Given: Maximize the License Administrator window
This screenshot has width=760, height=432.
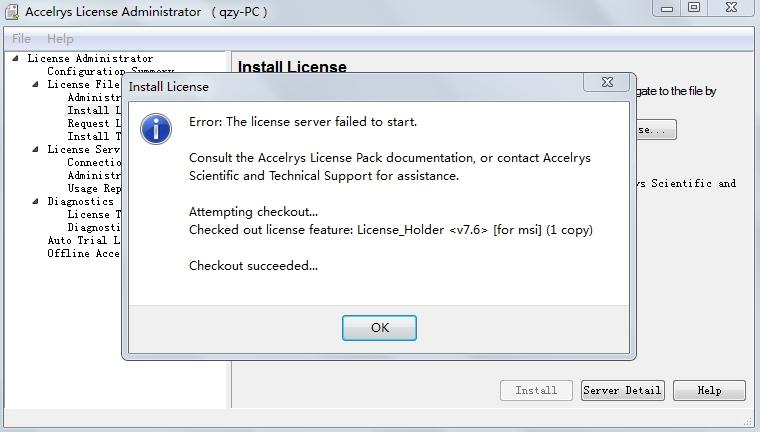Looking at the screenshot, I should [693, 8].
